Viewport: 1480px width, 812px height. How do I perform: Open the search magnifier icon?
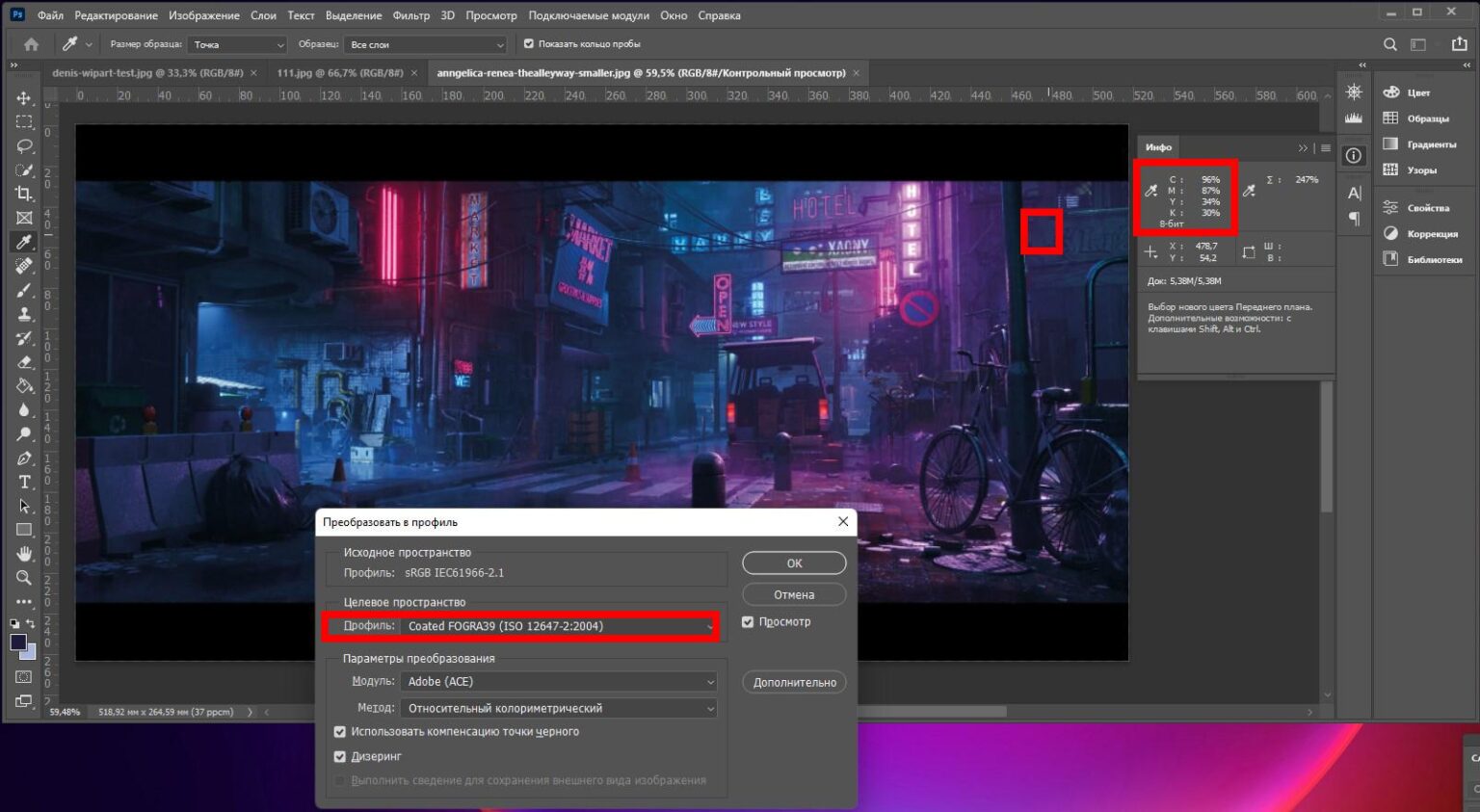pyautogui.click(x=1389, y=44)
